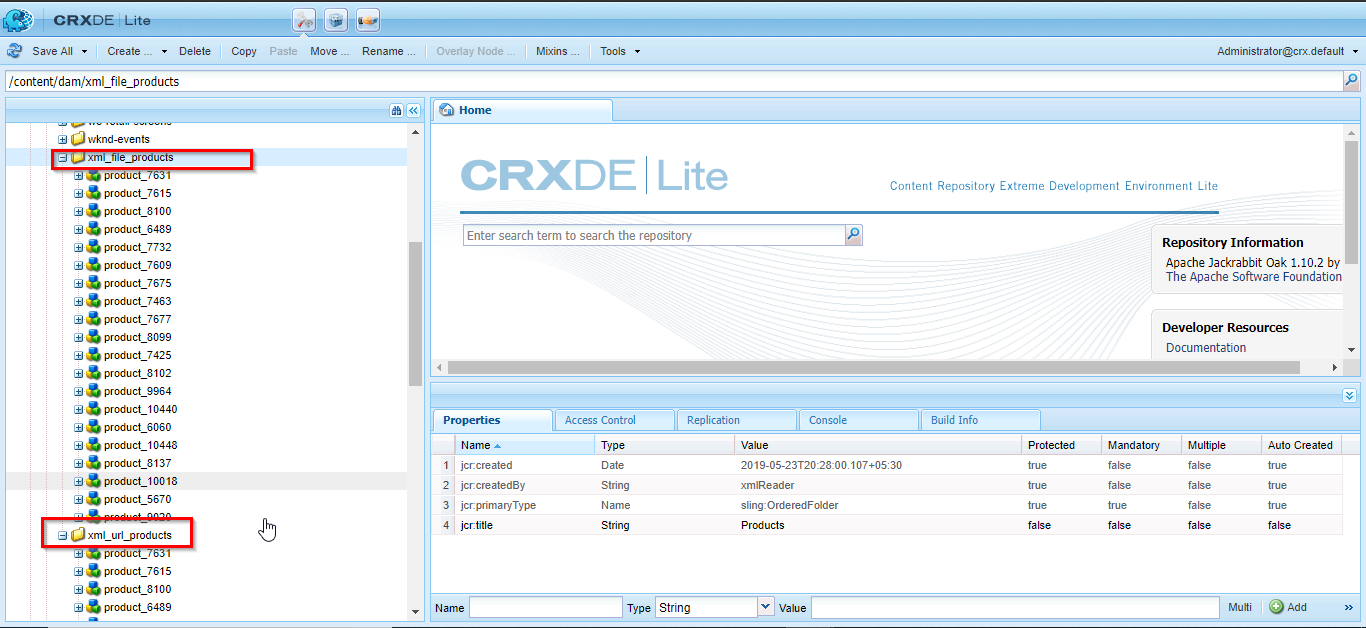
Task: Open The Apache Software Foundation link
Action: click(1254, 277)
